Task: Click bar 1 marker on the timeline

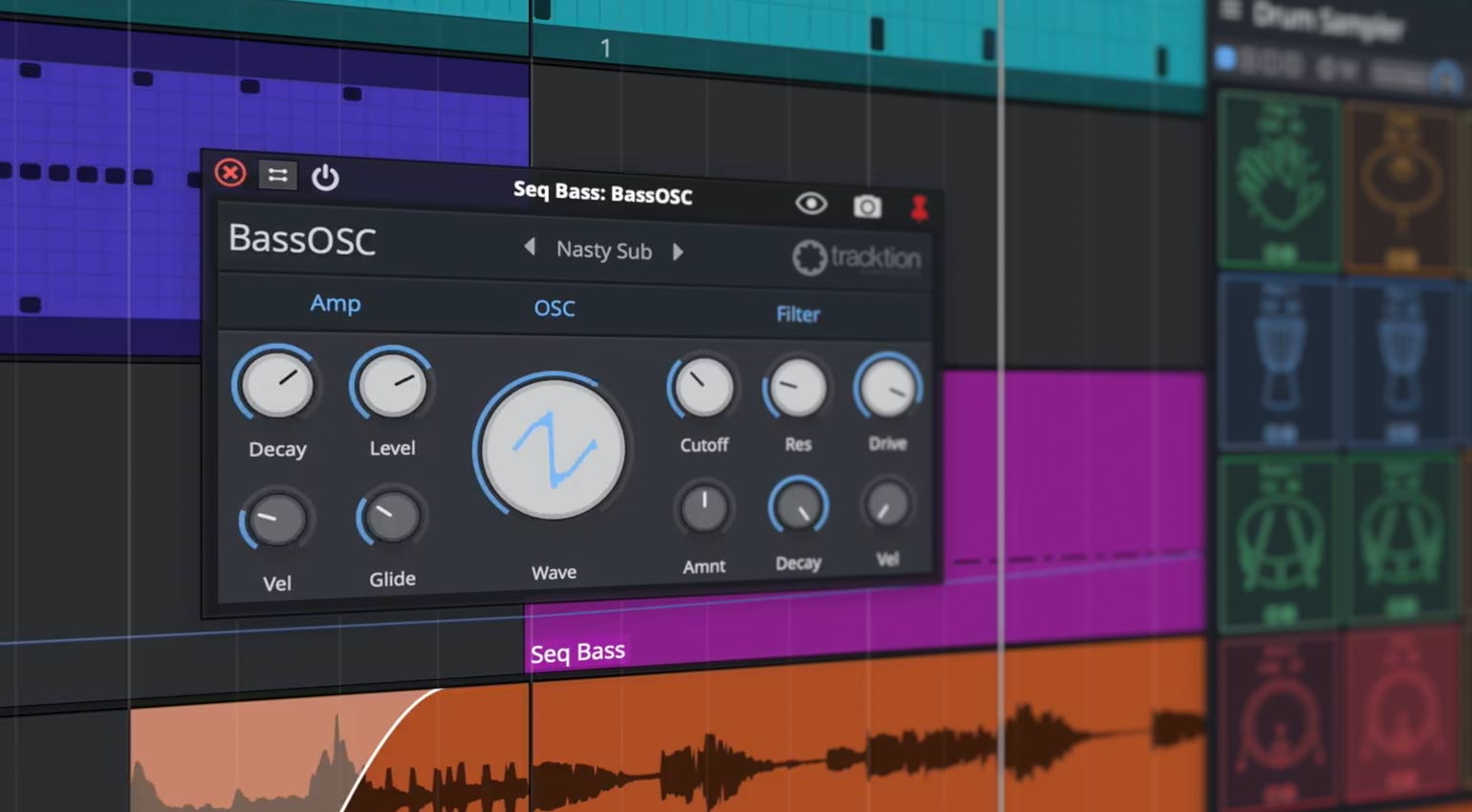Action: pos(605,48)
